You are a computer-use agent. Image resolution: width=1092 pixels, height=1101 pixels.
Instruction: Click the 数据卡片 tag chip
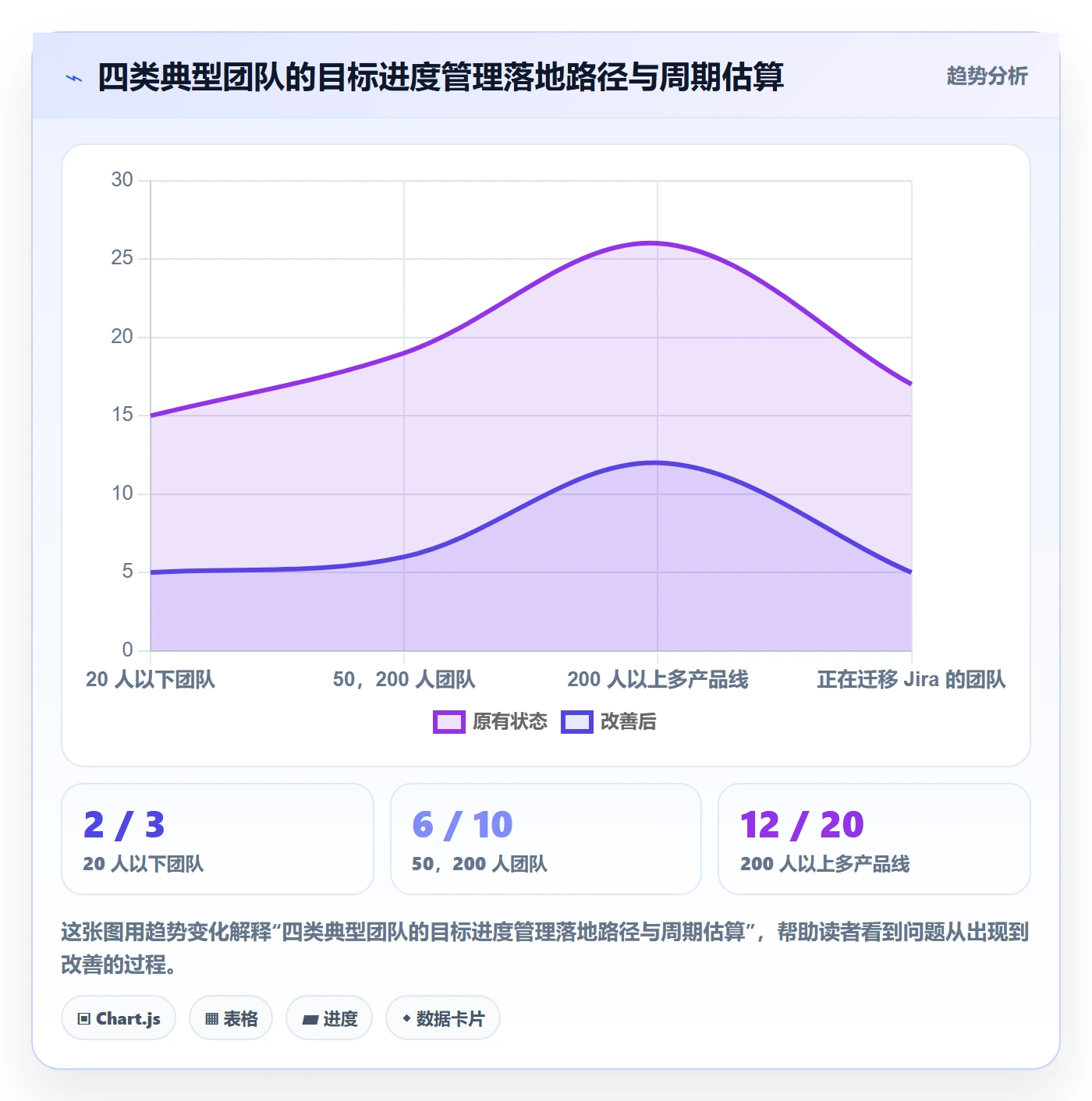[x=443, y=1018]
